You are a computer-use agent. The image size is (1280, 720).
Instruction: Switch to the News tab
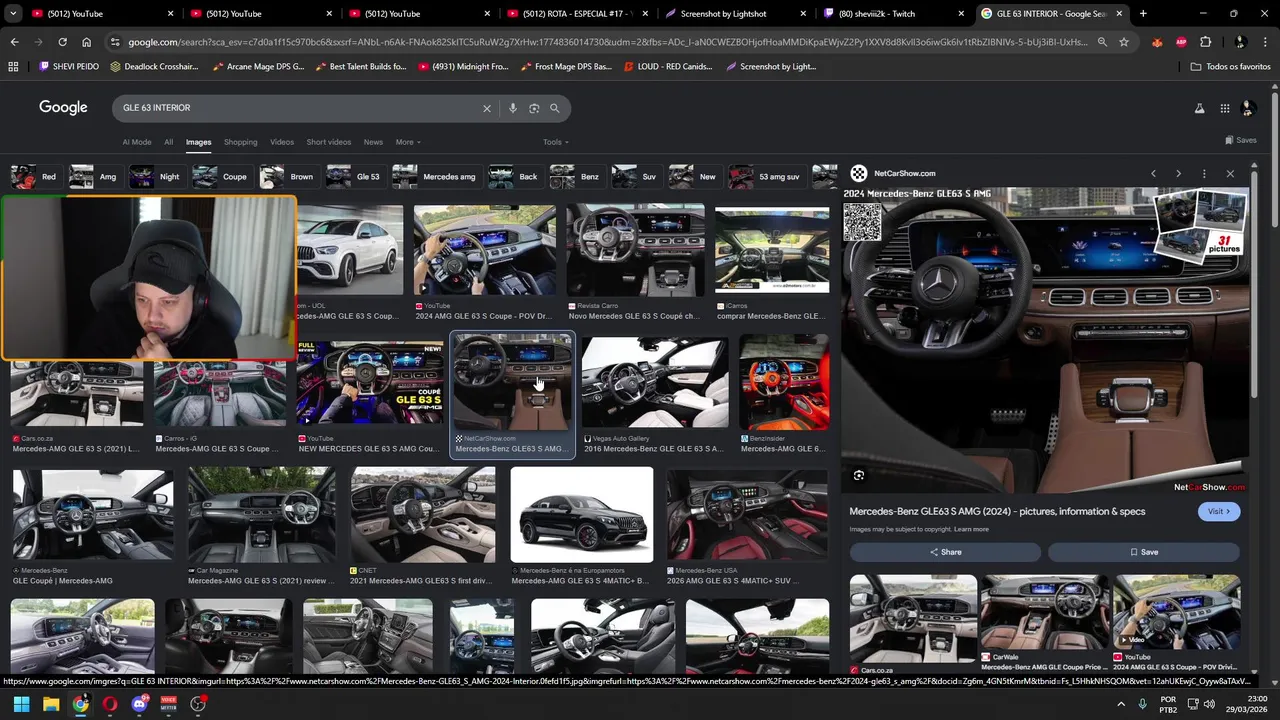click(373, 142)
